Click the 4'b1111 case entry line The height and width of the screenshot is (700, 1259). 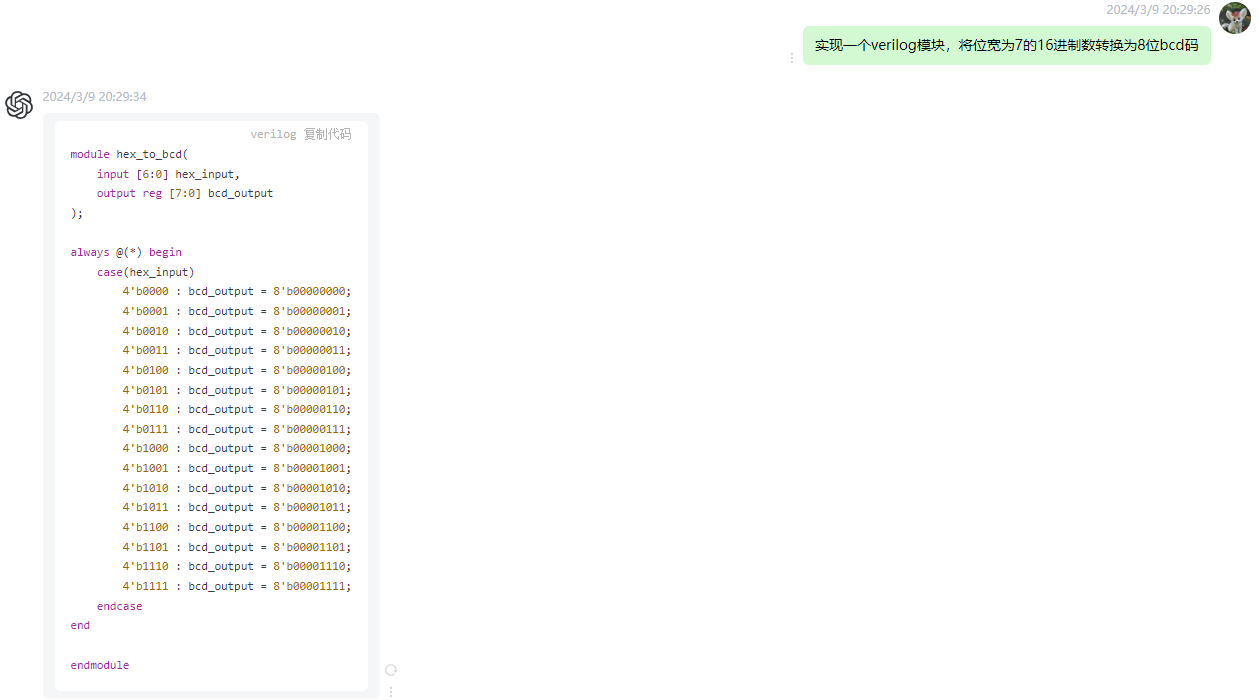pos(237,586)
